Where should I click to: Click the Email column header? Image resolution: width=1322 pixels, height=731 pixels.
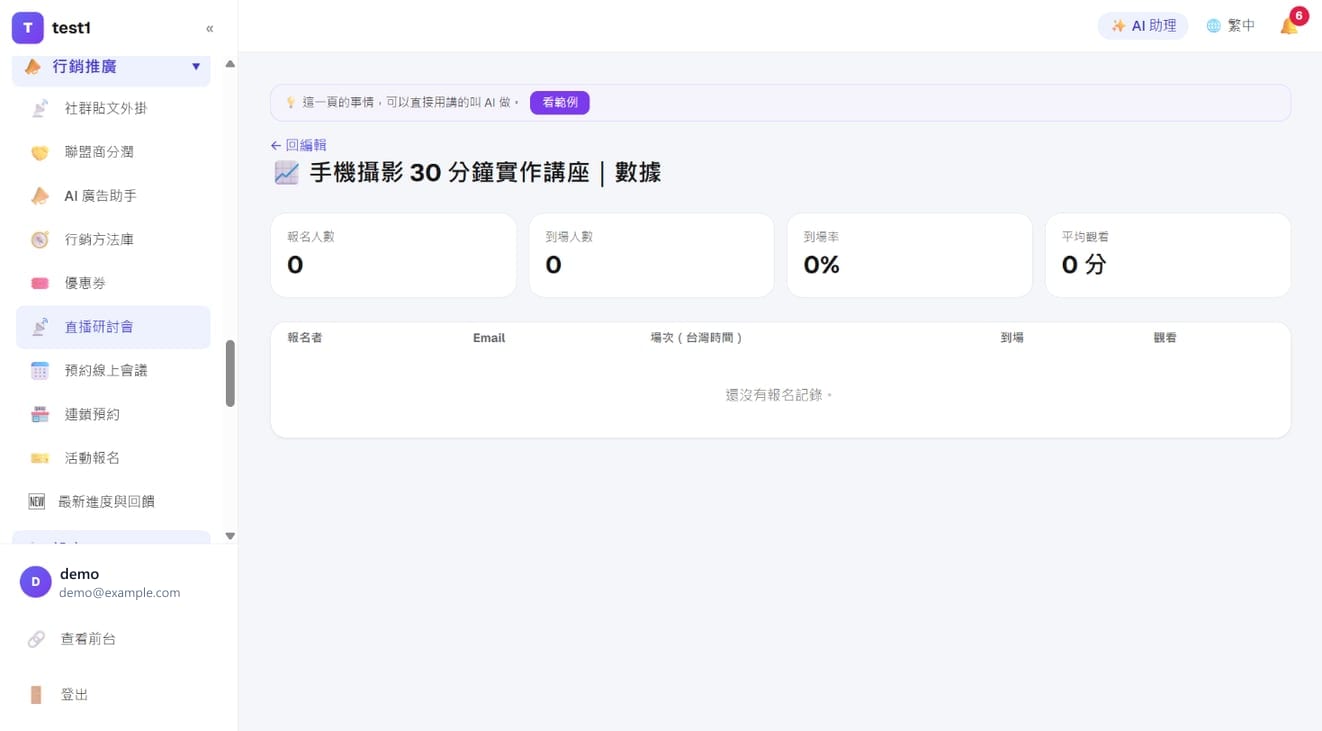click(489, 338)
